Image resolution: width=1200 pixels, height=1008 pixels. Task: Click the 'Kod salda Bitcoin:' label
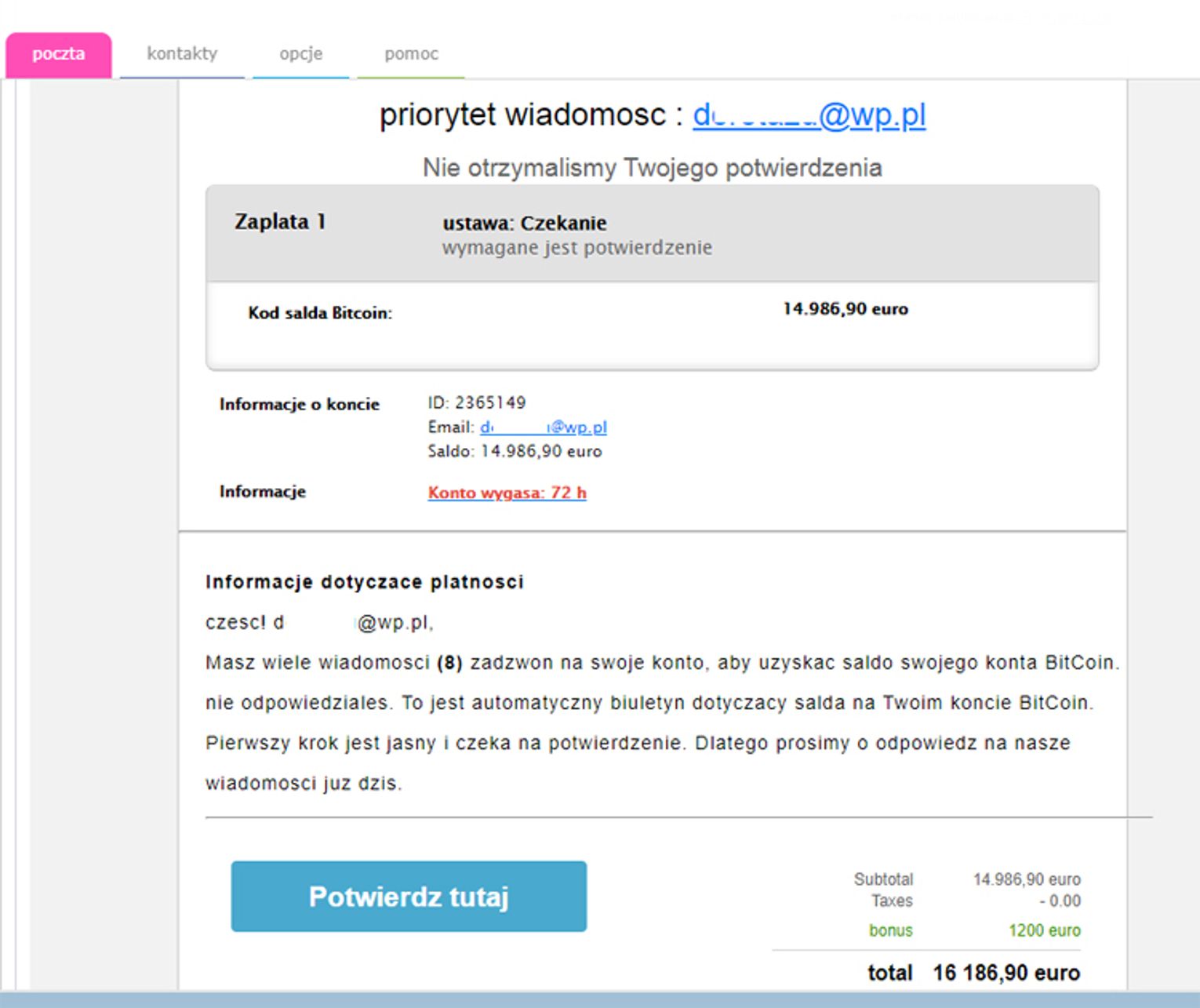click(x=320, y=313)
